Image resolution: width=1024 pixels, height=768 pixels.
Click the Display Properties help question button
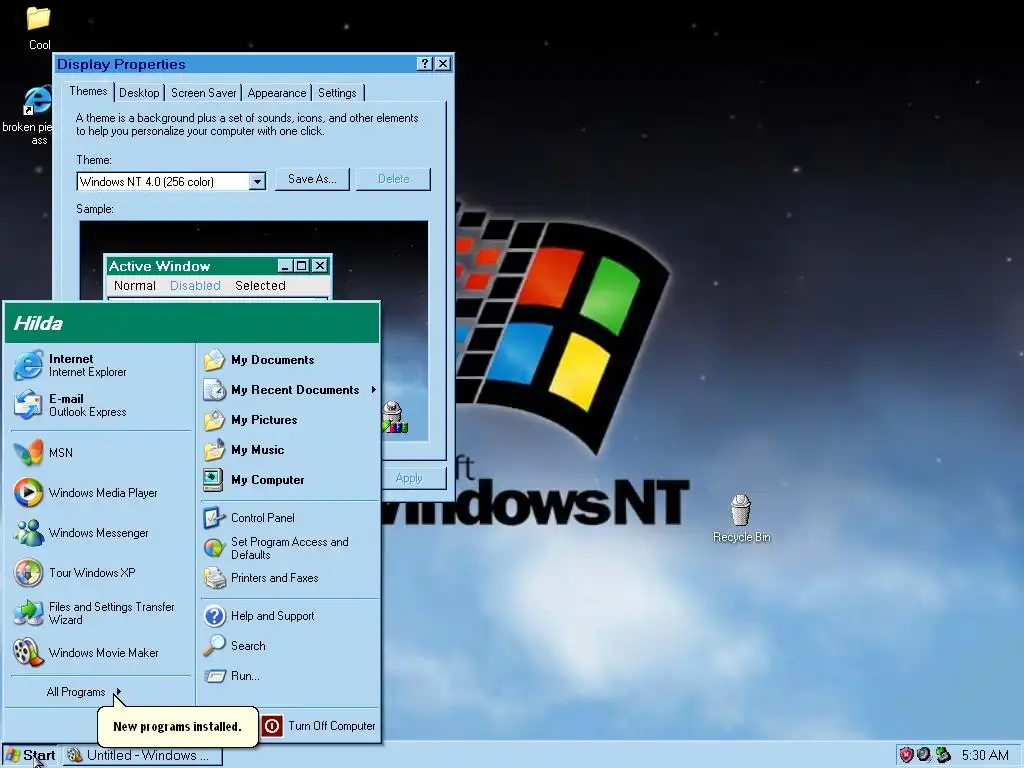click(424, 63)
